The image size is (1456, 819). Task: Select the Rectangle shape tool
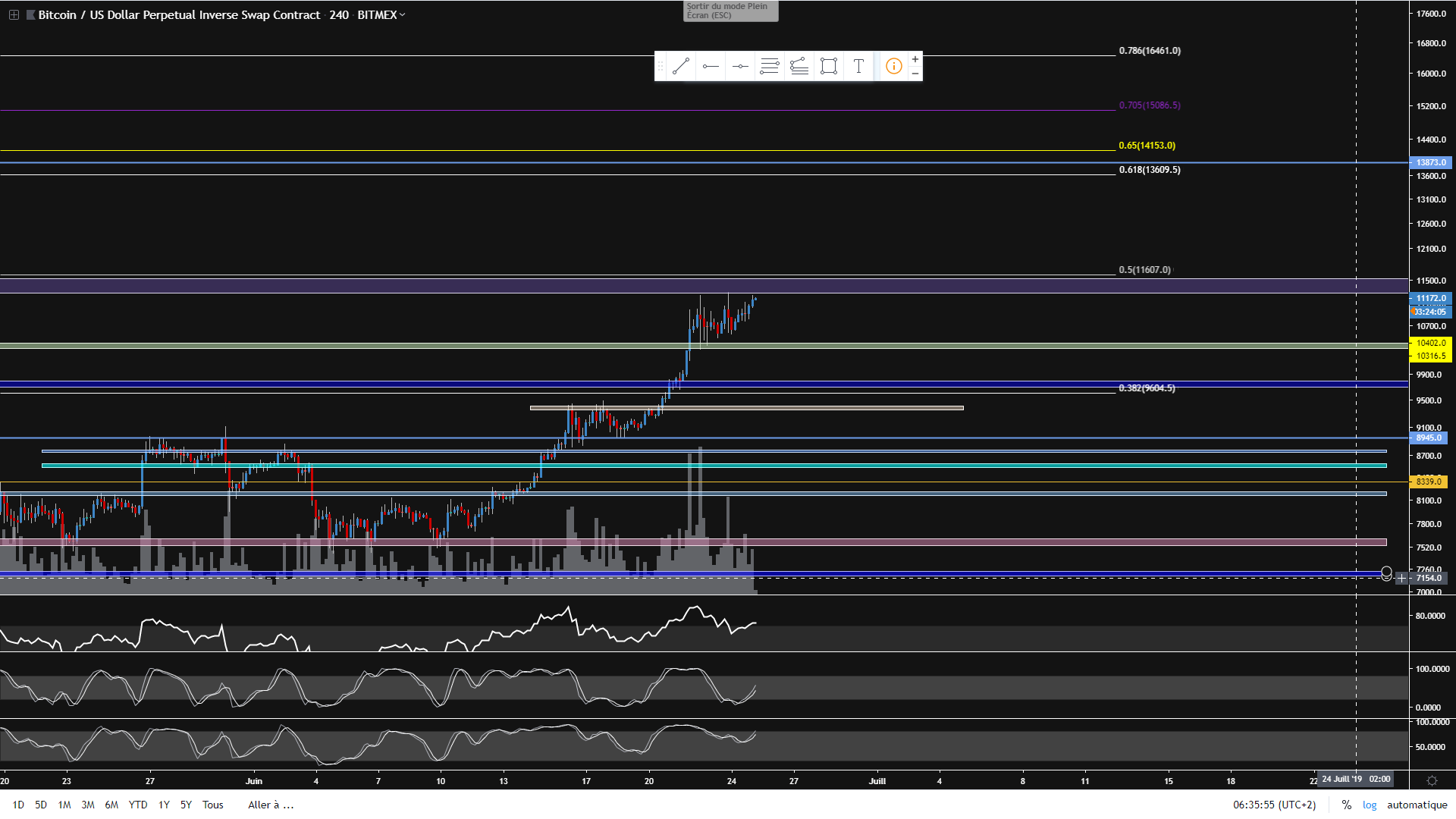click(829, 67)
